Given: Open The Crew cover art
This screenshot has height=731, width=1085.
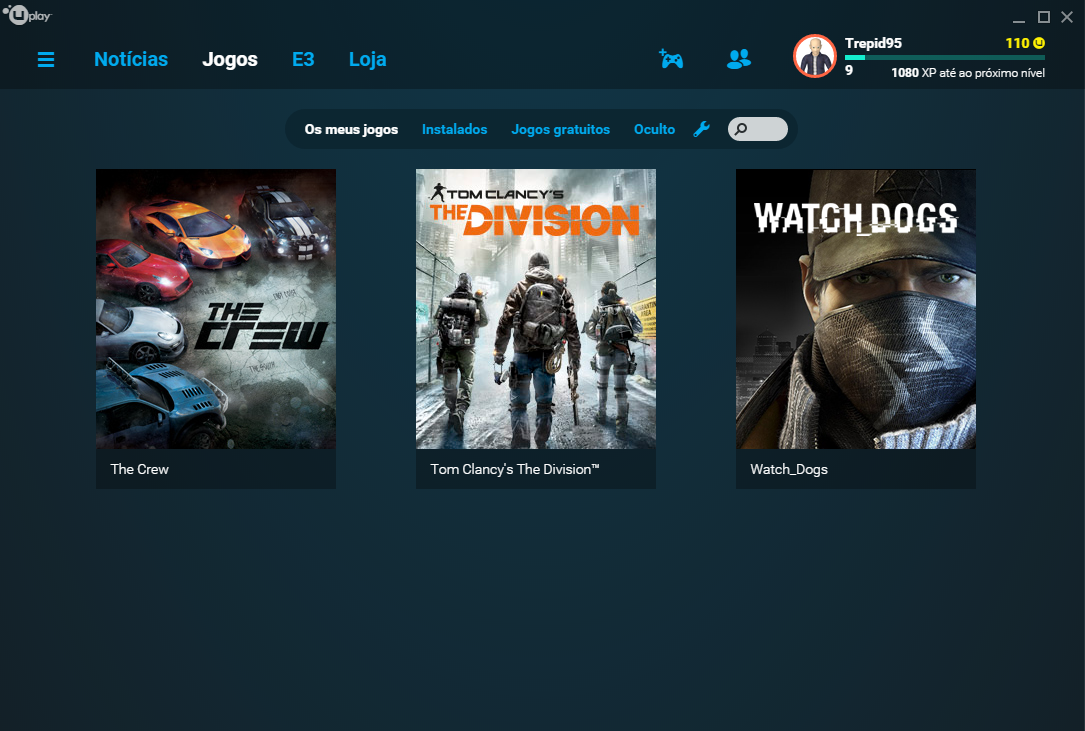Looking at the screenshot, I should [216, 309].
